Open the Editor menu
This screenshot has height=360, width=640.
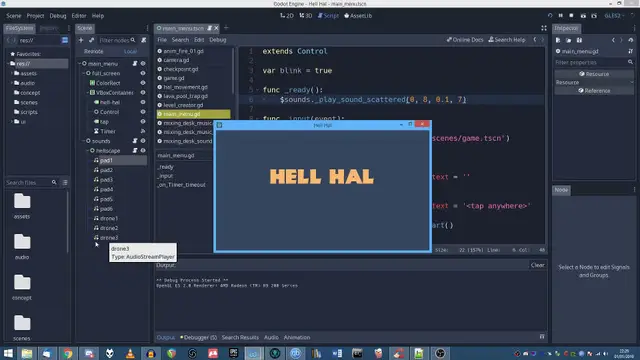point(79,16)
